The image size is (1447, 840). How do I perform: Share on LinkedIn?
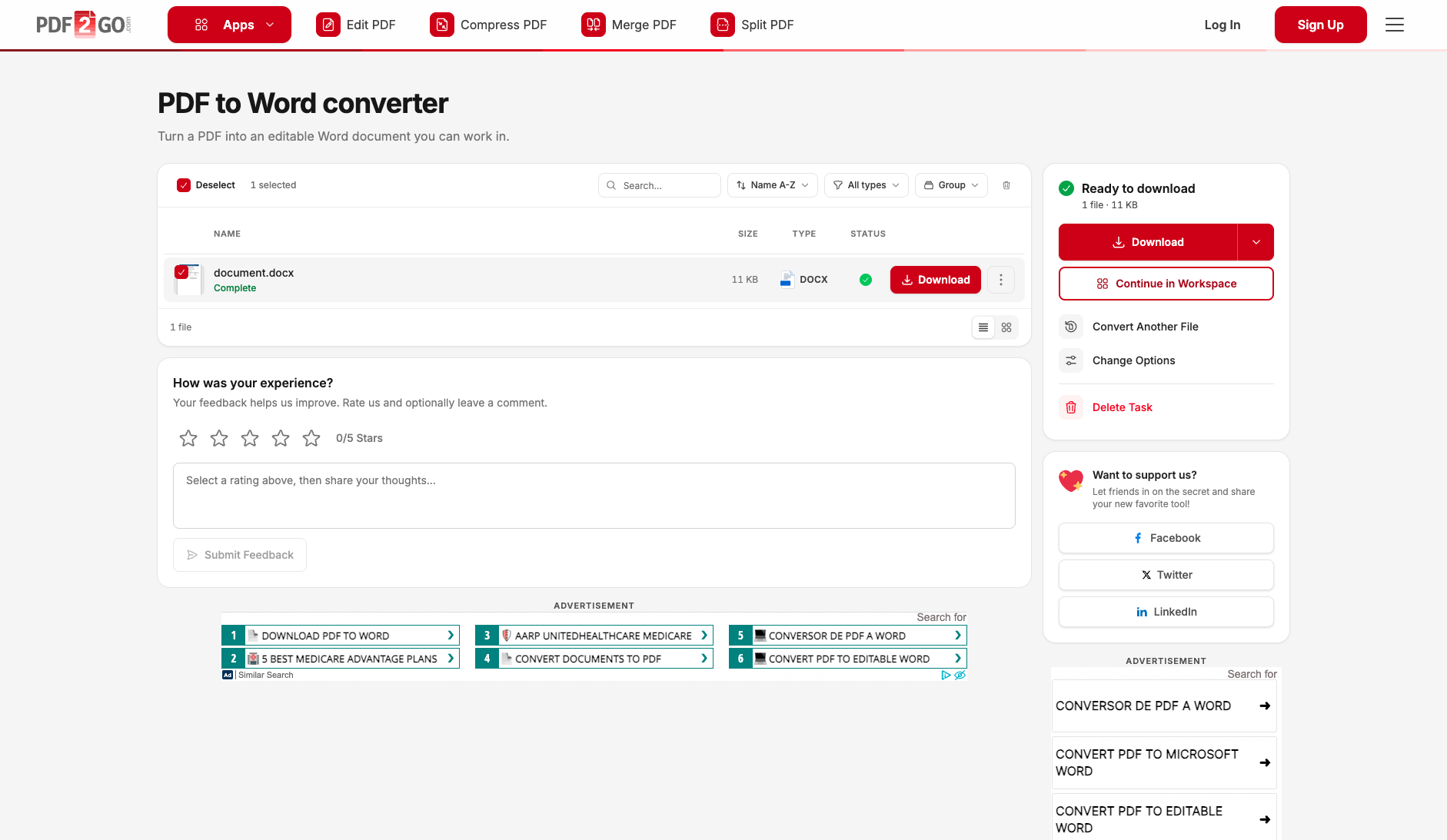click(x=1166, y=612)
